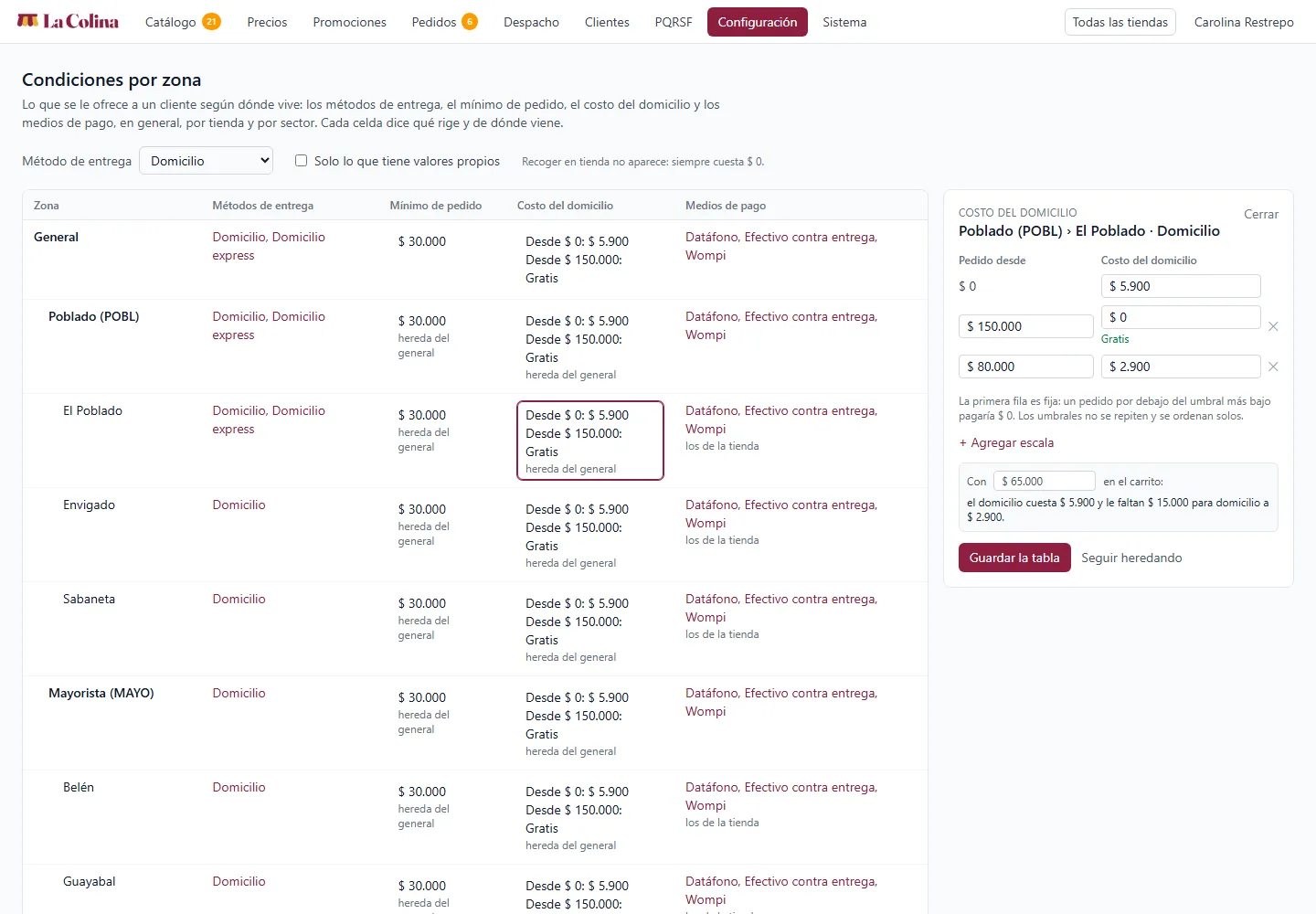Close the Costo del domicilio panel
This screenshot has width=1316, height=914.
point(1260,214)
